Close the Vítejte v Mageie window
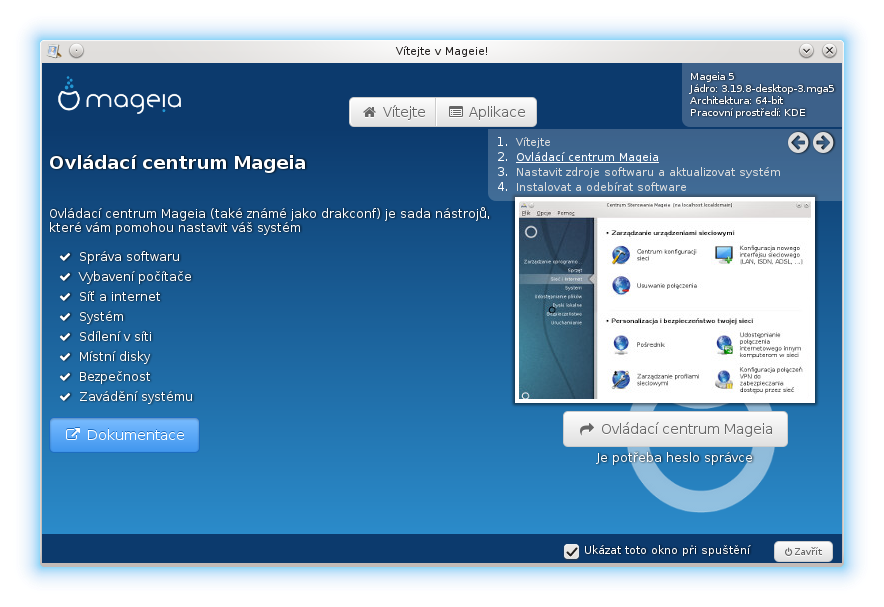Image resolution: width=884 pixels, height=607 pixels. coord(829,51)
